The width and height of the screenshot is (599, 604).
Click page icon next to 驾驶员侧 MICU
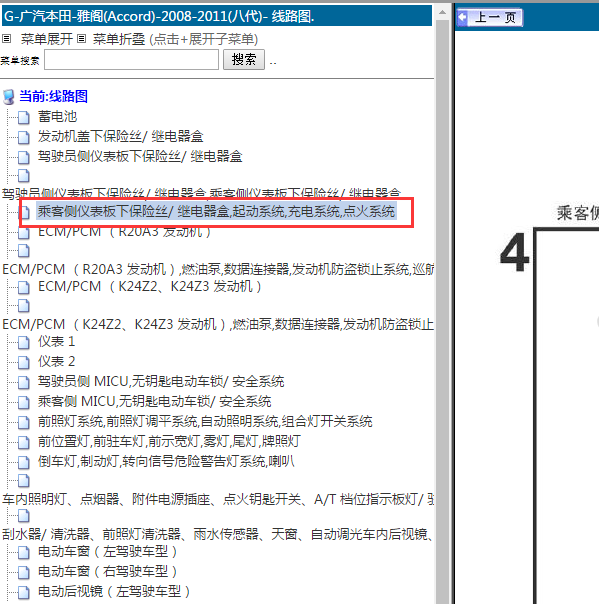[x=23, y=383]
